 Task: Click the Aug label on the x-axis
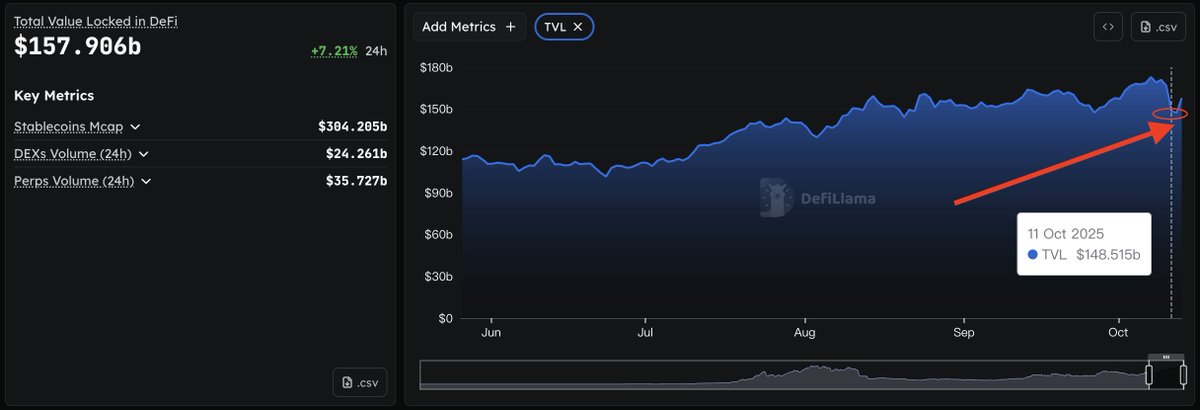[x=804, y=332]
